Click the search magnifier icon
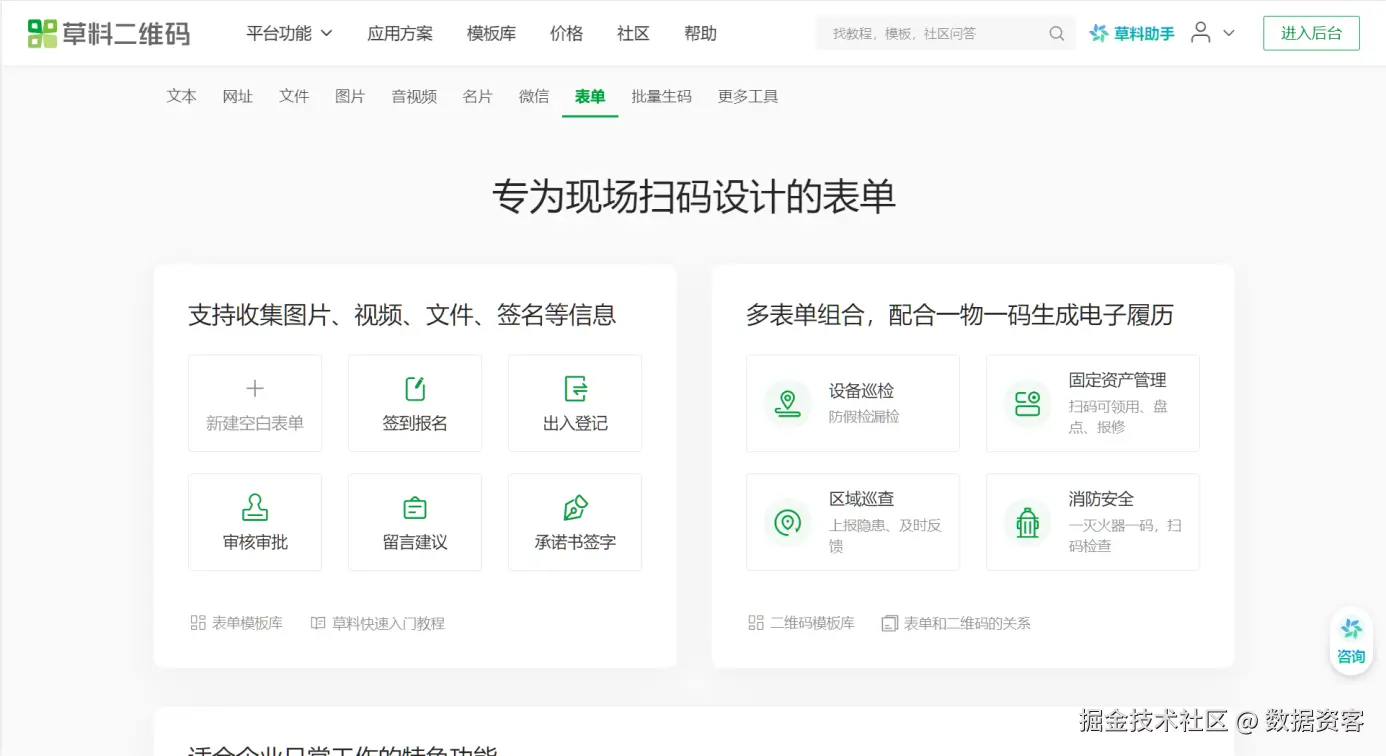Viewport: 1386px width, 756px height. [x=1056, y=34]
